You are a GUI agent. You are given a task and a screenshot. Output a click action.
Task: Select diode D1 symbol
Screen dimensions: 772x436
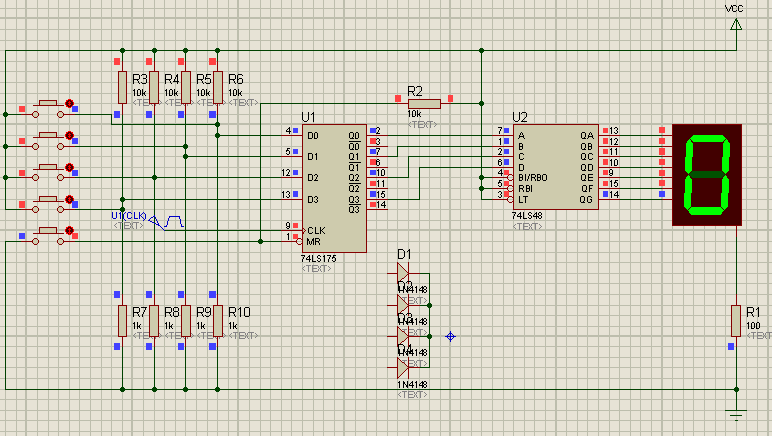pyautogui.click(x=403, y=273)
